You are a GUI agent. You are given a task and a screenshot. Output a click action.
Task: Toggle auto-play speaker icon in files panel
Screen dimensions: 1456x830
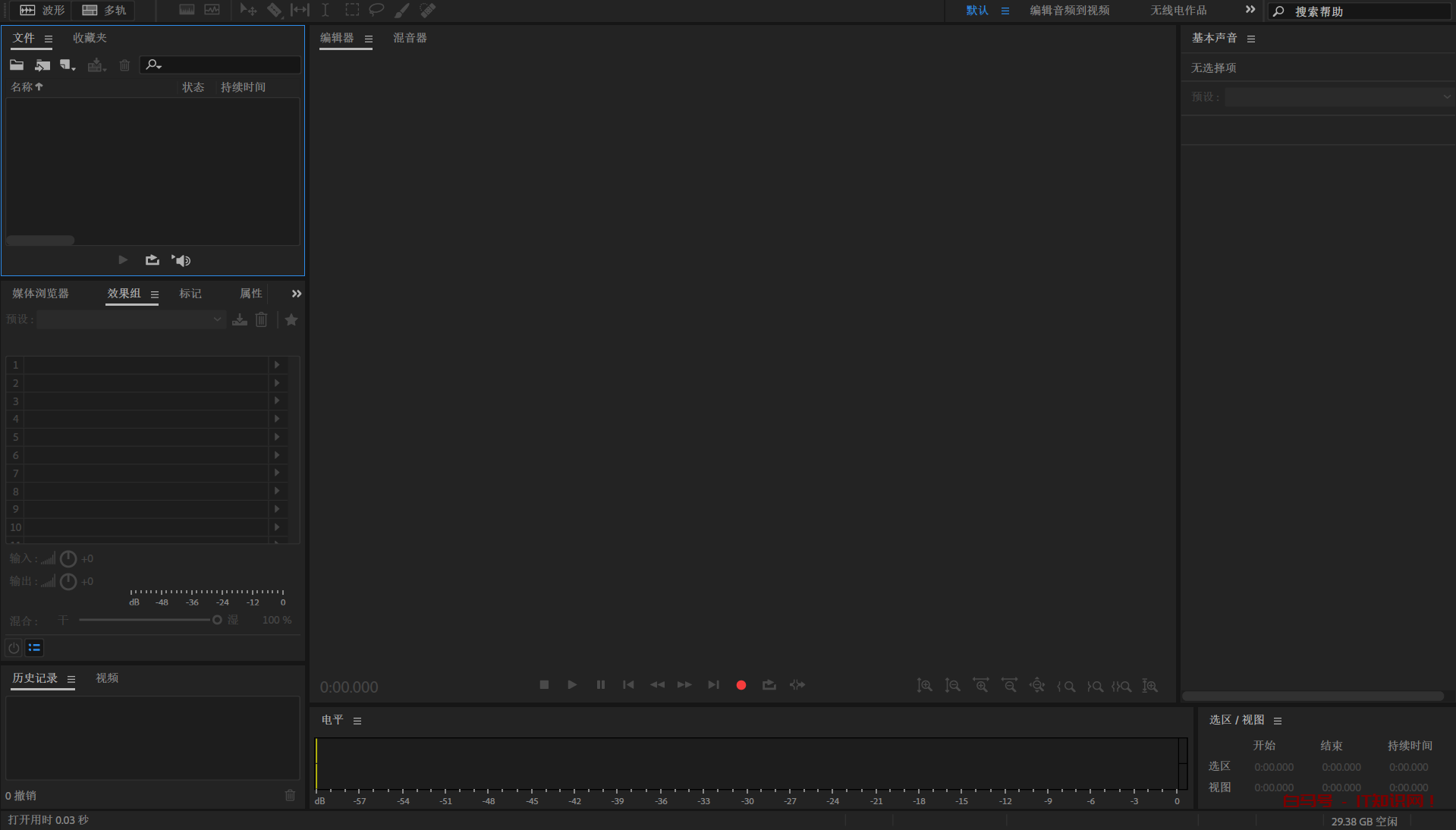tap(181, 260)
